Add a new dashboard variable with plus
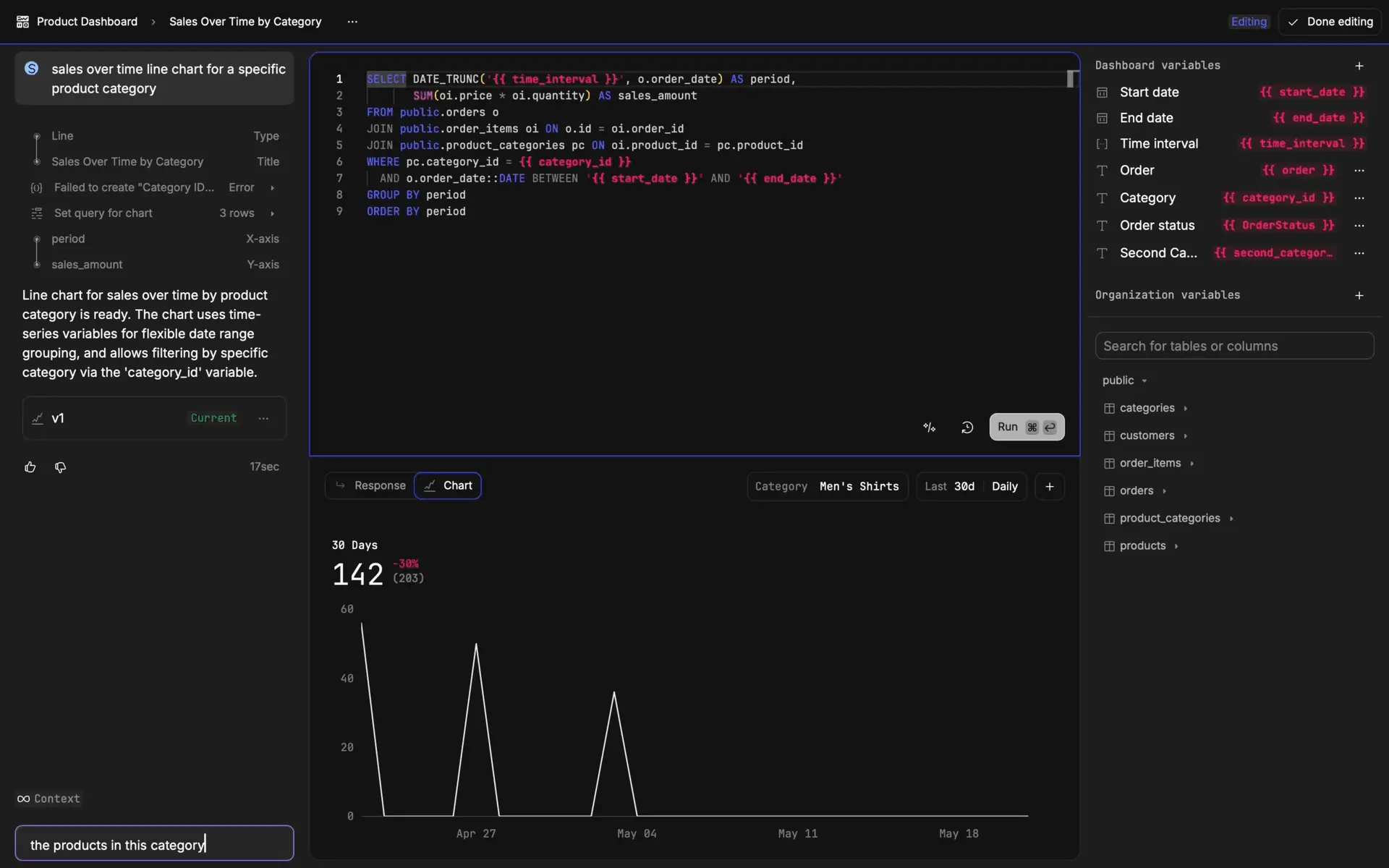 click(x=1359, y=66)
